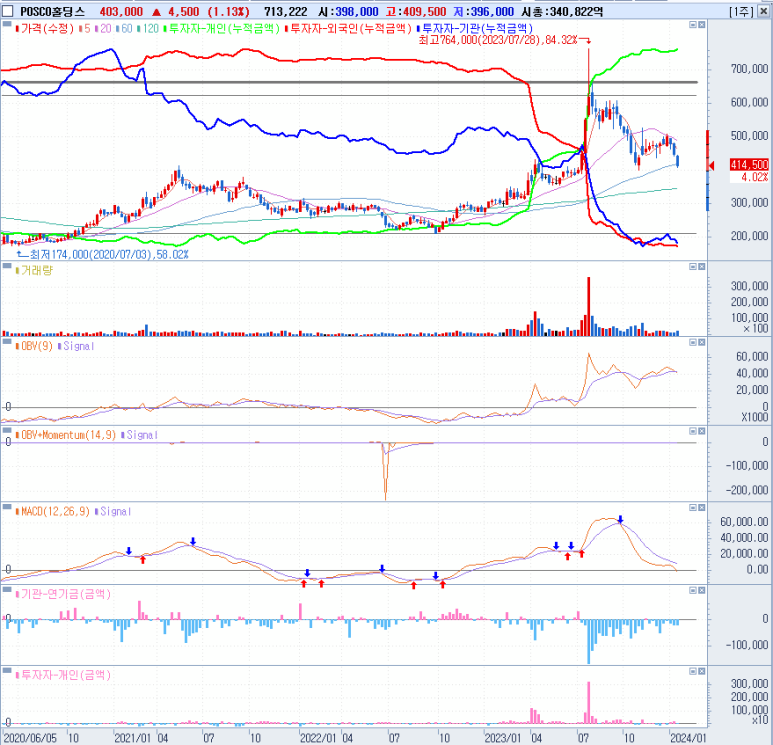Collapse the price chart pane
The height and width of the screenshot is (745, 773).
pyautogui.click(x=693, y=25)
